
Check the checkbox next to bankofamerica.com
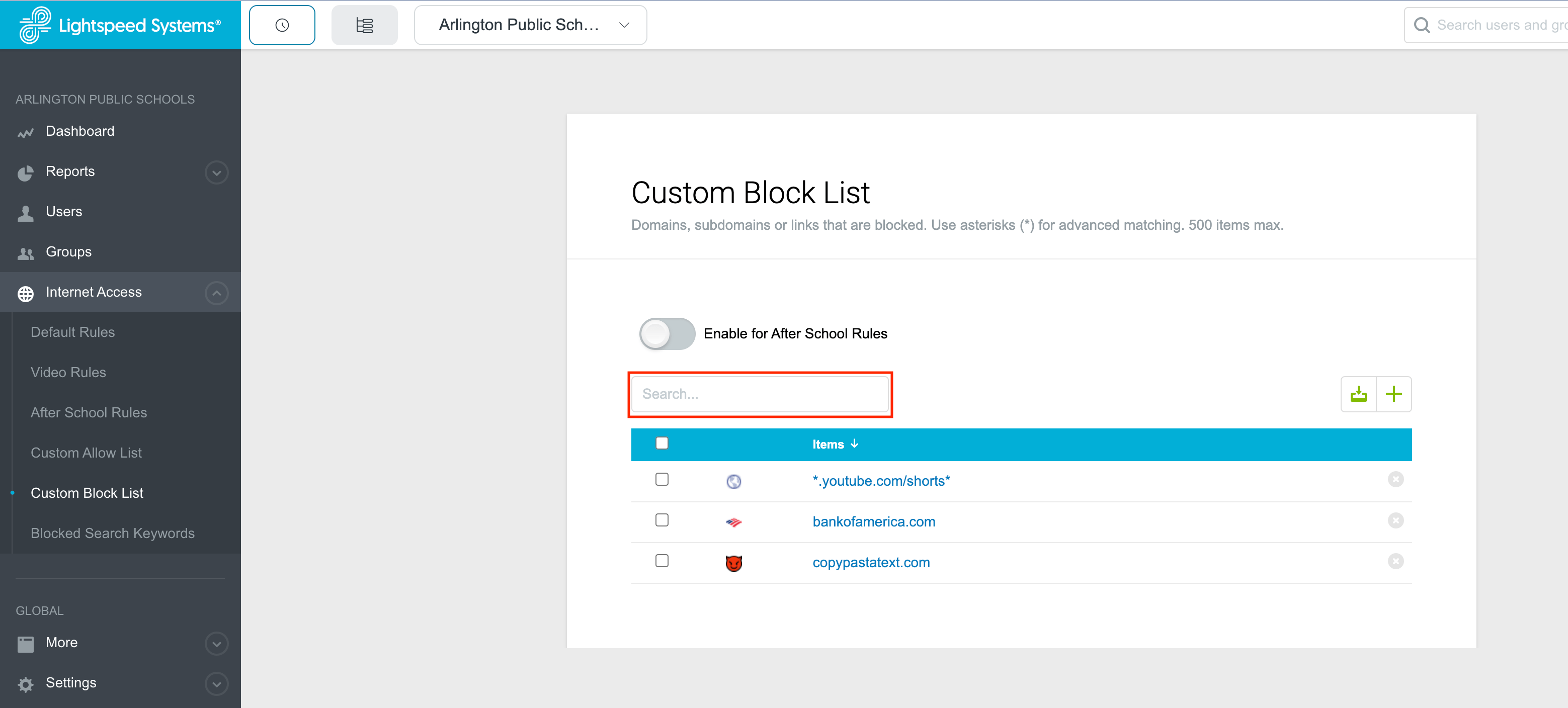coord(662,520)
